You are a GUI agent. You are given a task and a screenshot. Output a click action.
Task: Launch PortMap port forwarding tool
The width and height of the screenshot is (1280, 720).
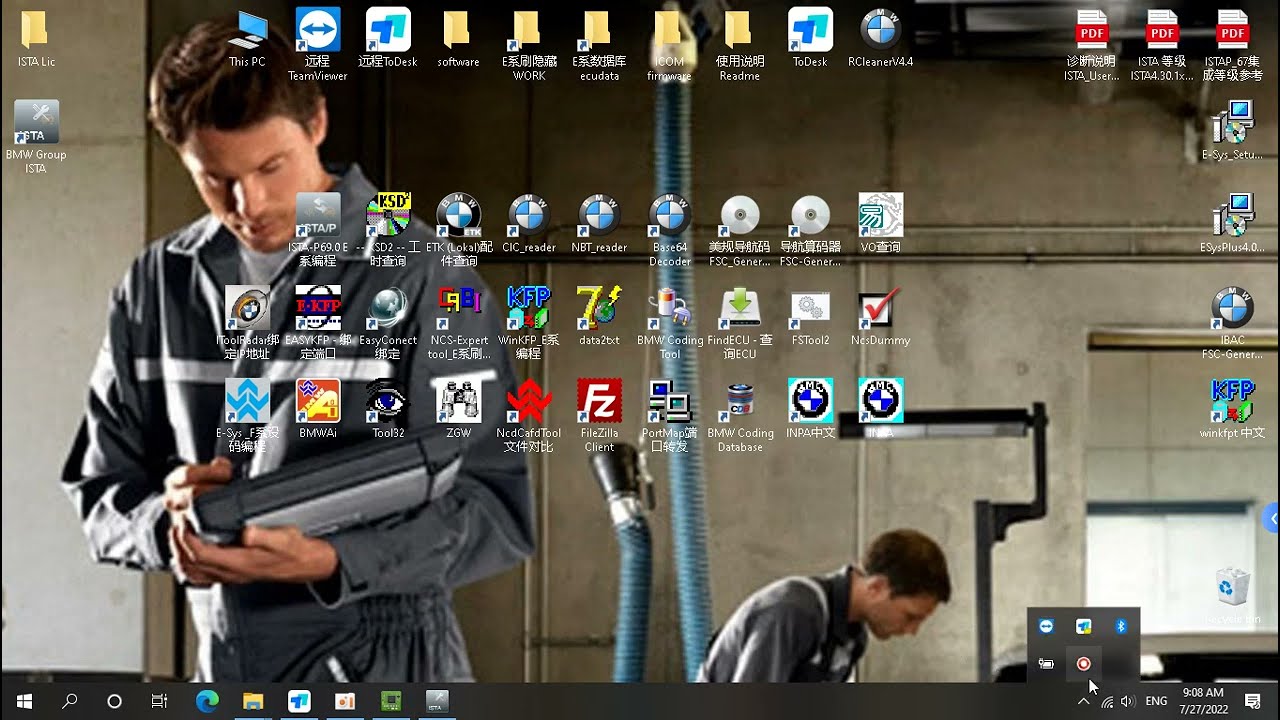pyautogui.click(x=670, y=415)
